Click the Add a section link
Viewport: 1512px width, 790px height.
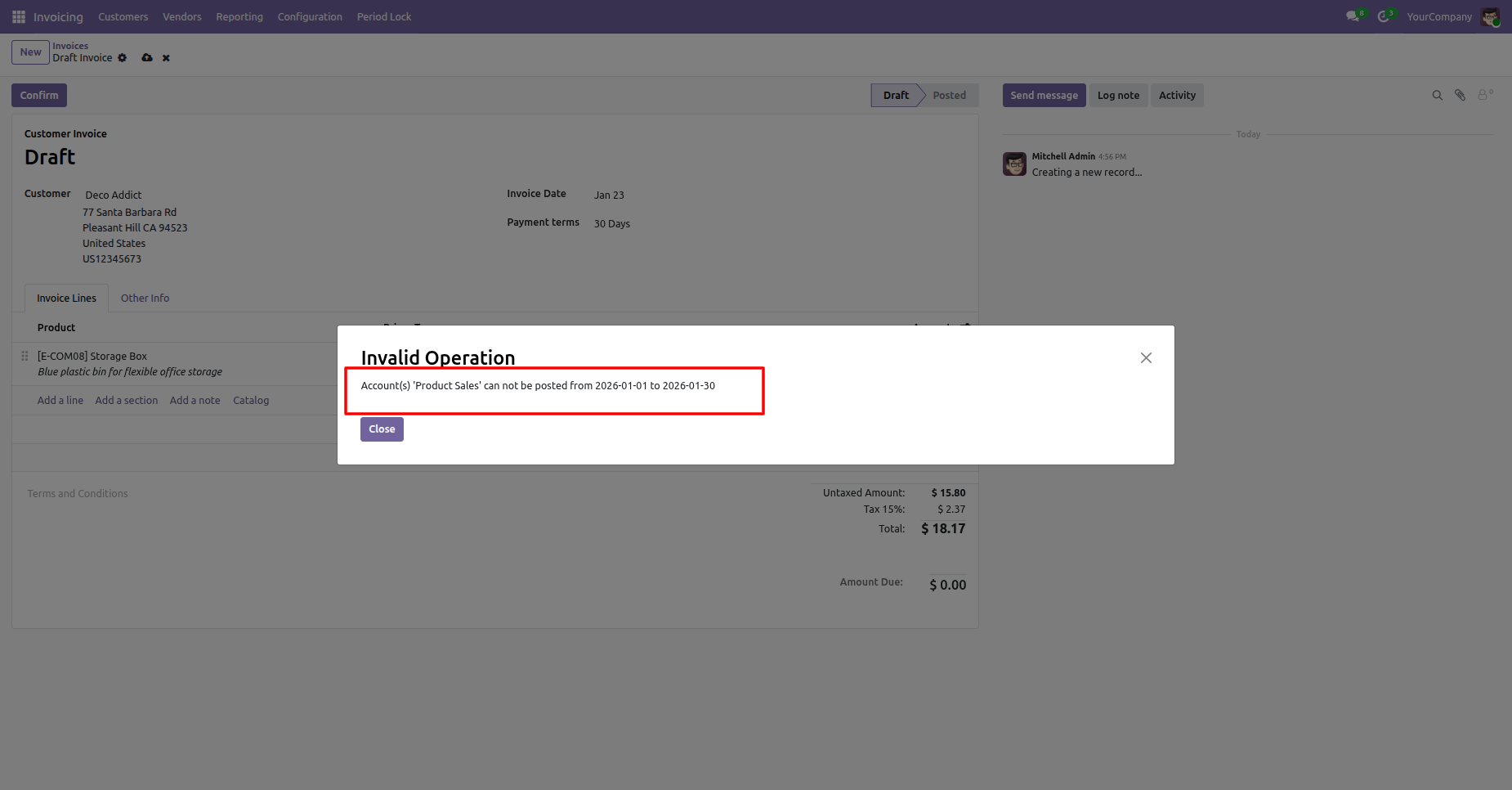[127, 401]
